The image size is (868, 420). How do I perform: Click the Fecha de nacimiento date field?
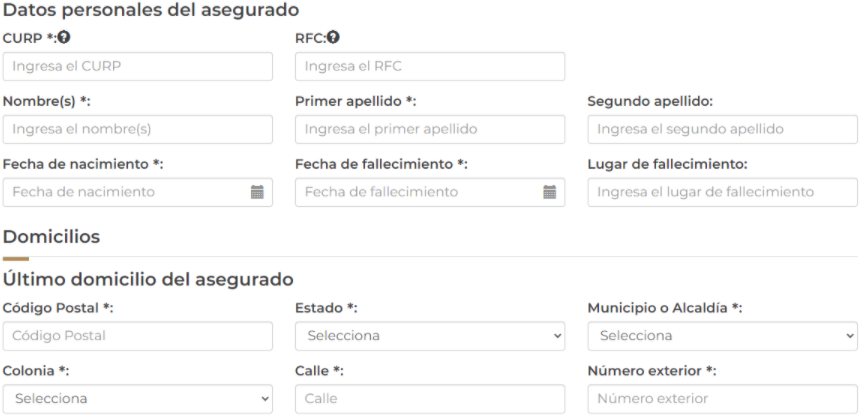click(125, 192)
